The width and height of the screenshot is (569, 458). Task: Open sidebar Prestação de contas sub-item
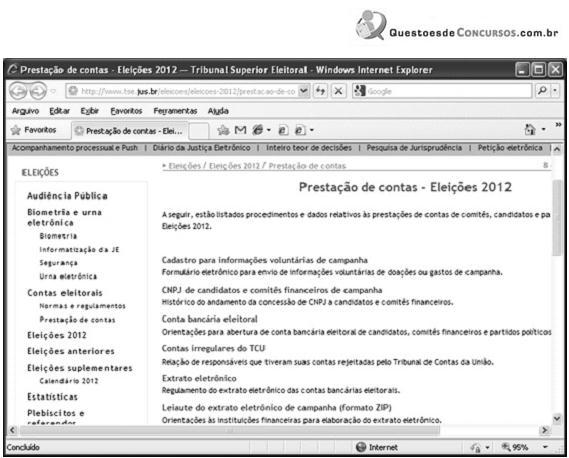pyautogui.click(x=77, y=320)
